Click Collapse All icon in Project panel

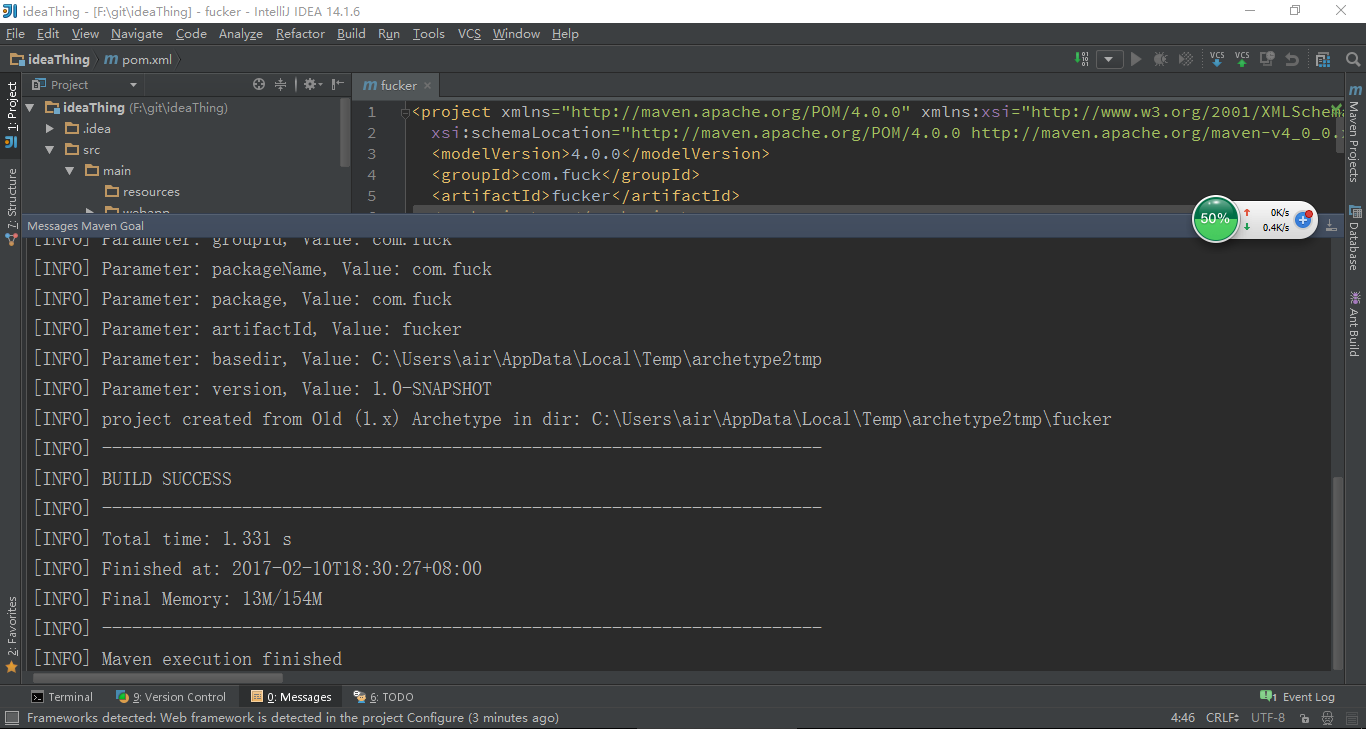tap(281, 85)
